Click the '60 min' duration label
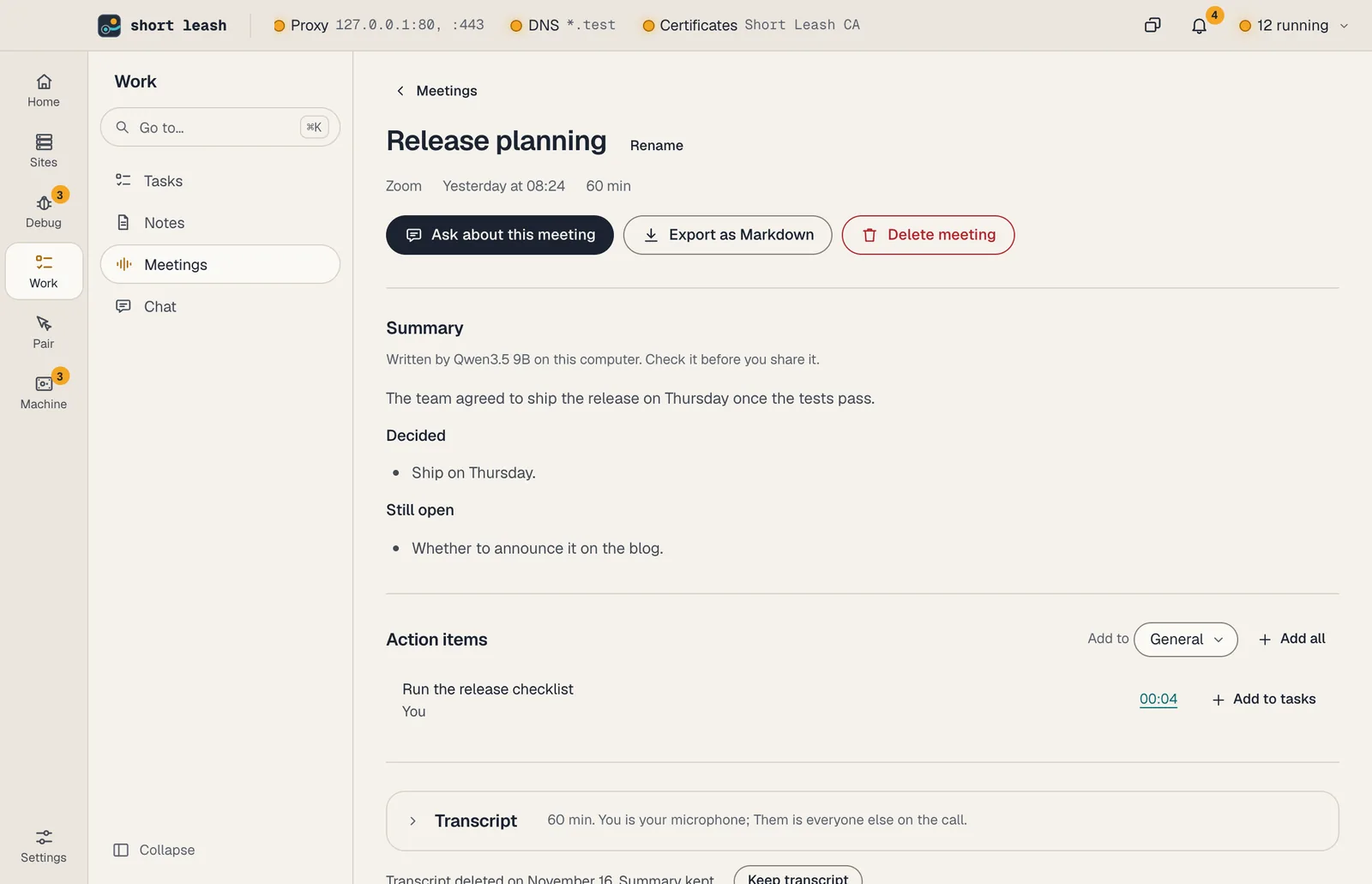 pyautogui.click(x=608, y=186)
